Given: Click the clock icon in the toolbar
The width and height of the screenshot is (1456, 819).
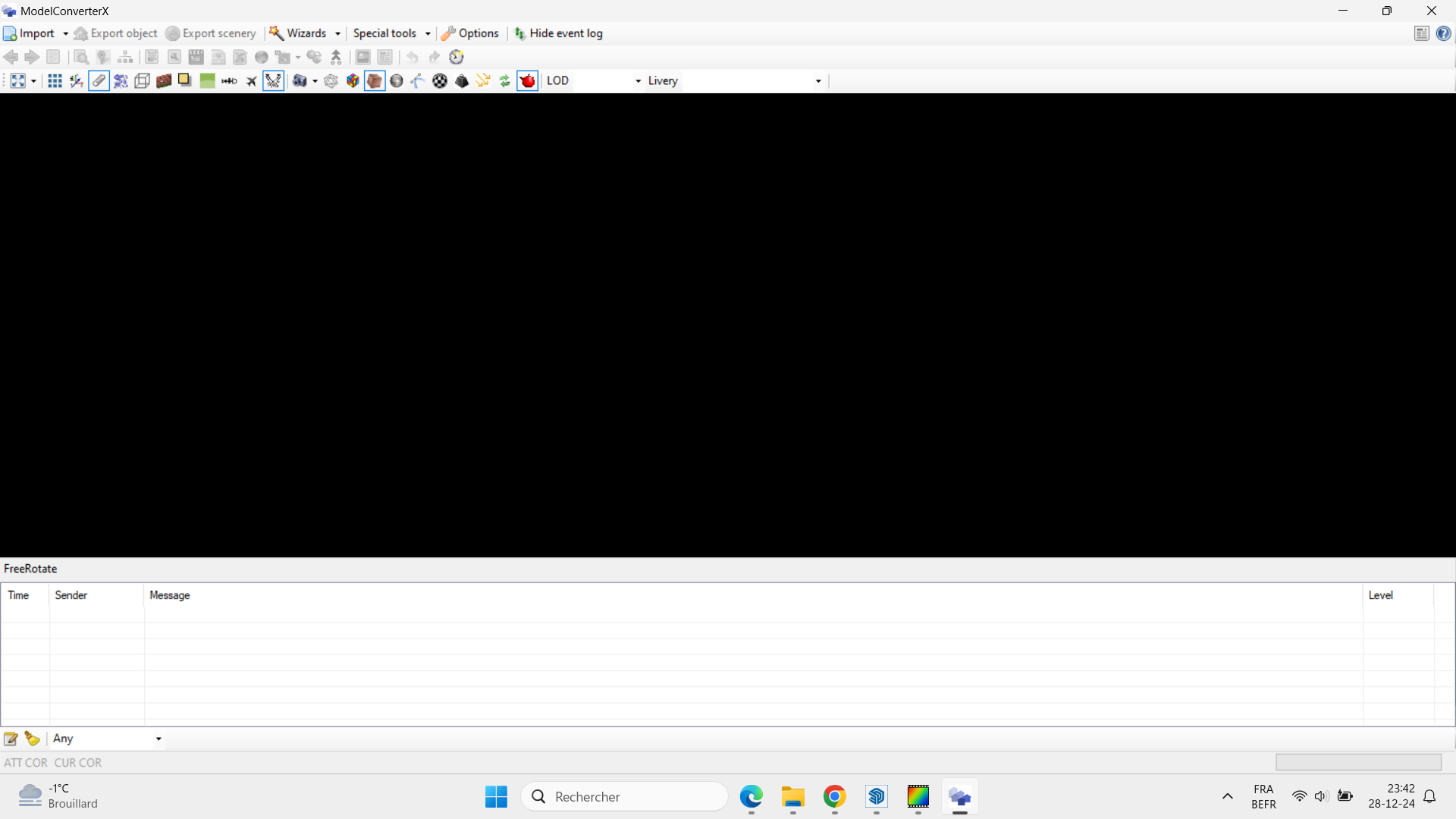Looking at the screenshot, I should point(457,57).
